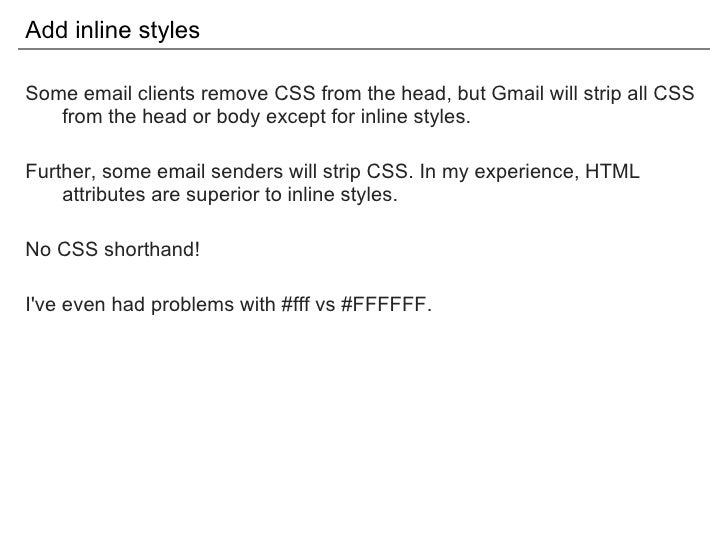Image resolution: width=728 pixels, height=546 pixels.
Task: Click the horizontal rule below the title
Action: point(364,48)
